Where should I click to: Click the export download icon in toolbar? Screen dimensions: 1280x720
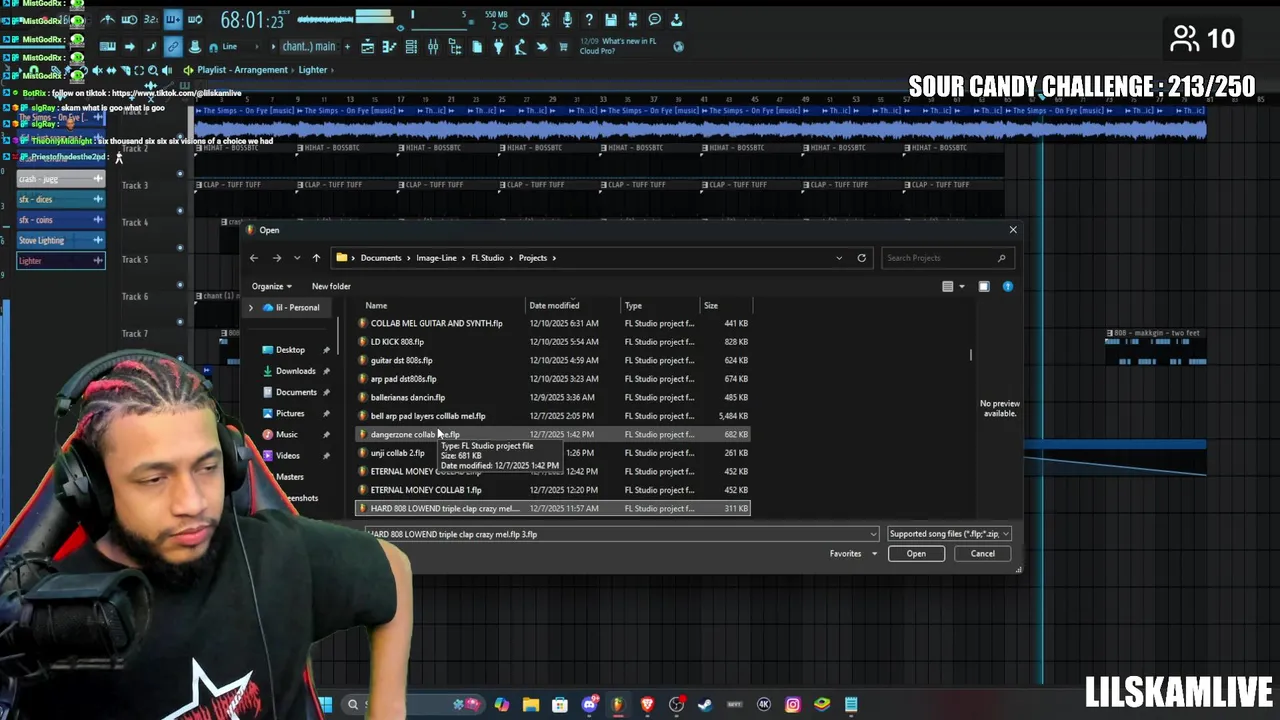pyautogui.click(x=677, y=20)
